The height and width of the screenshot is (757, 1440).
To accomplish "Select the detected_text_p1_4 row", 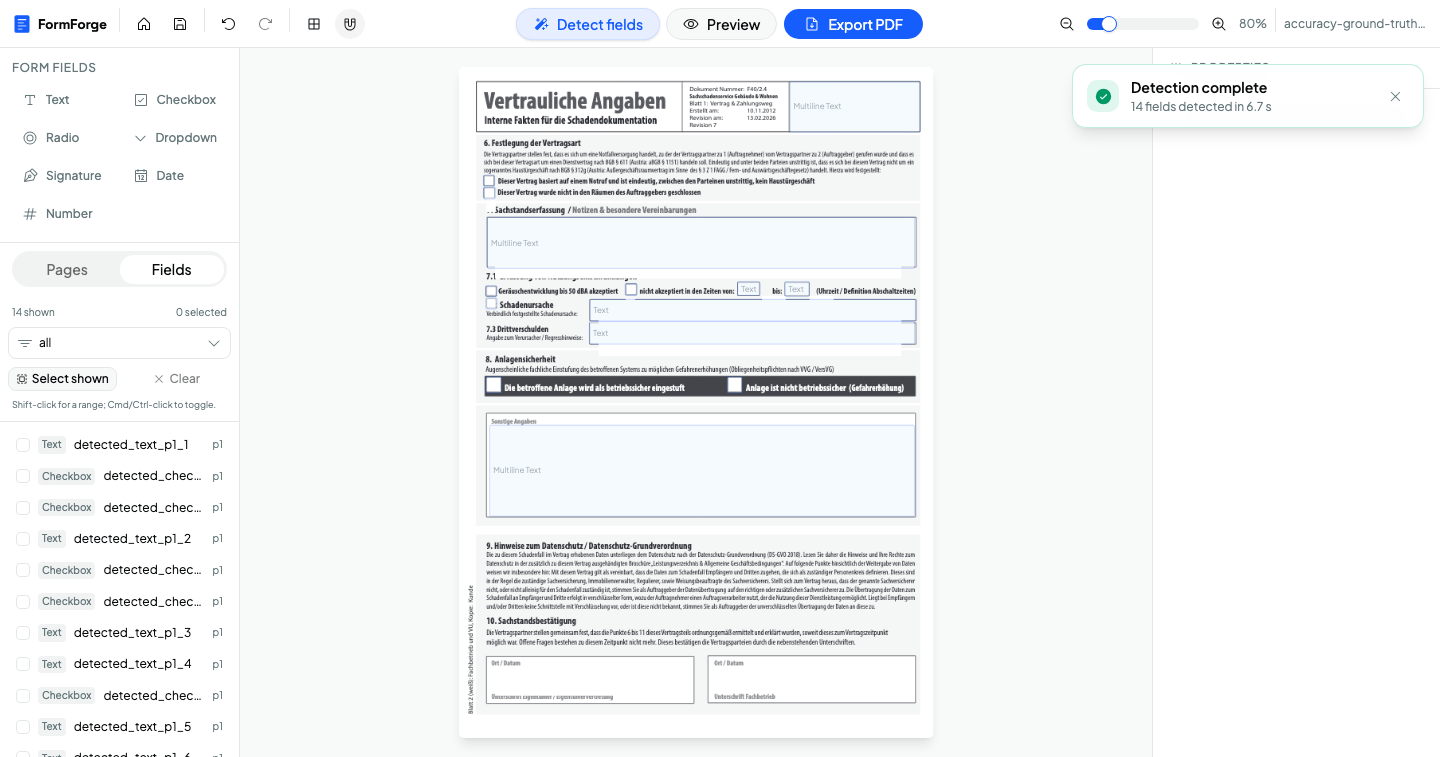I will click(119, 664).
